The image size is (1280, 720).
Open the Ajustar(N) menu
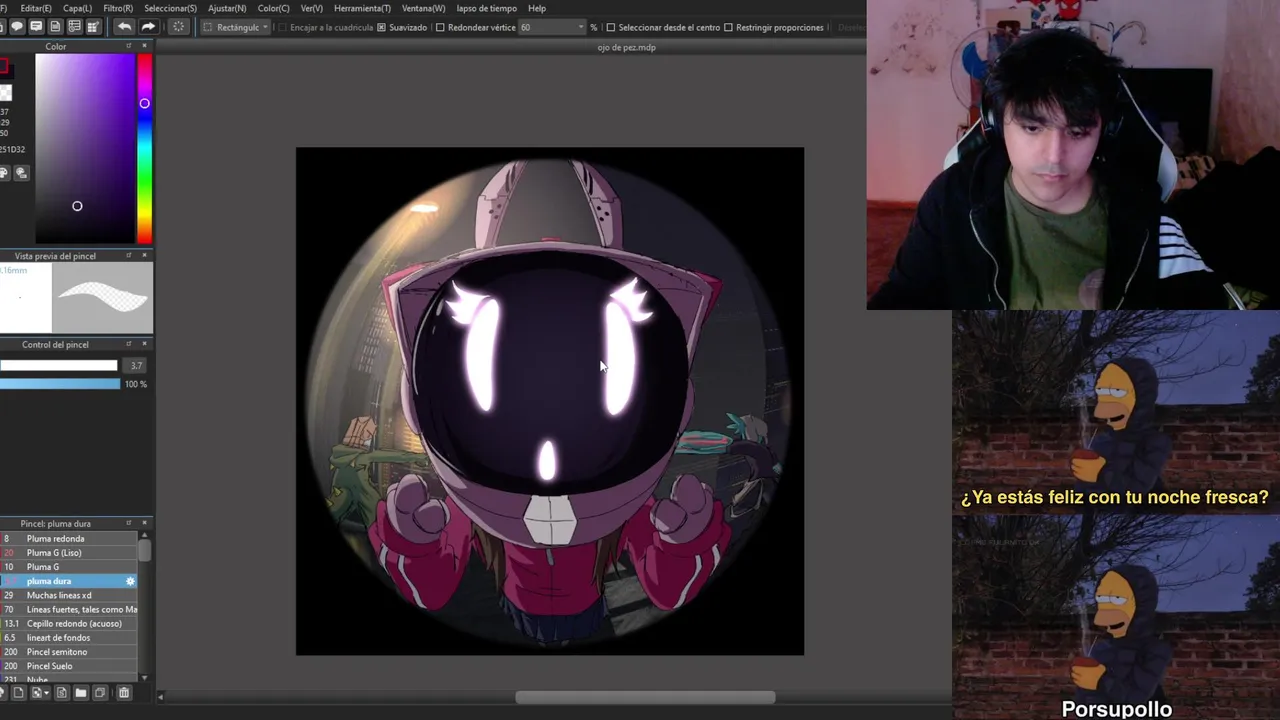[227, 8]
